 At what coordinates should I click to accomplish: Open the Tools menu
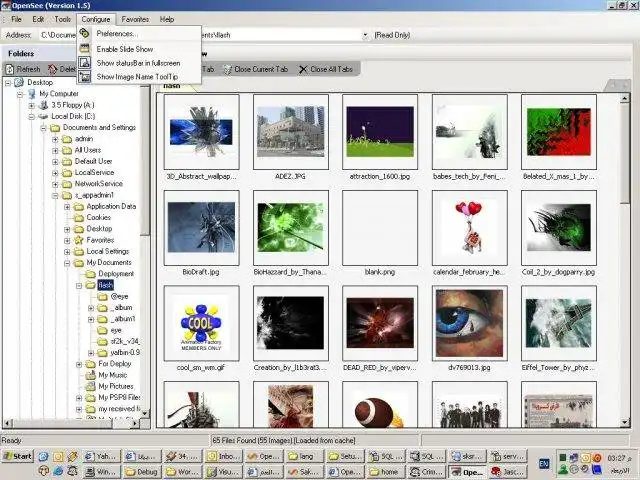(62, 19)
